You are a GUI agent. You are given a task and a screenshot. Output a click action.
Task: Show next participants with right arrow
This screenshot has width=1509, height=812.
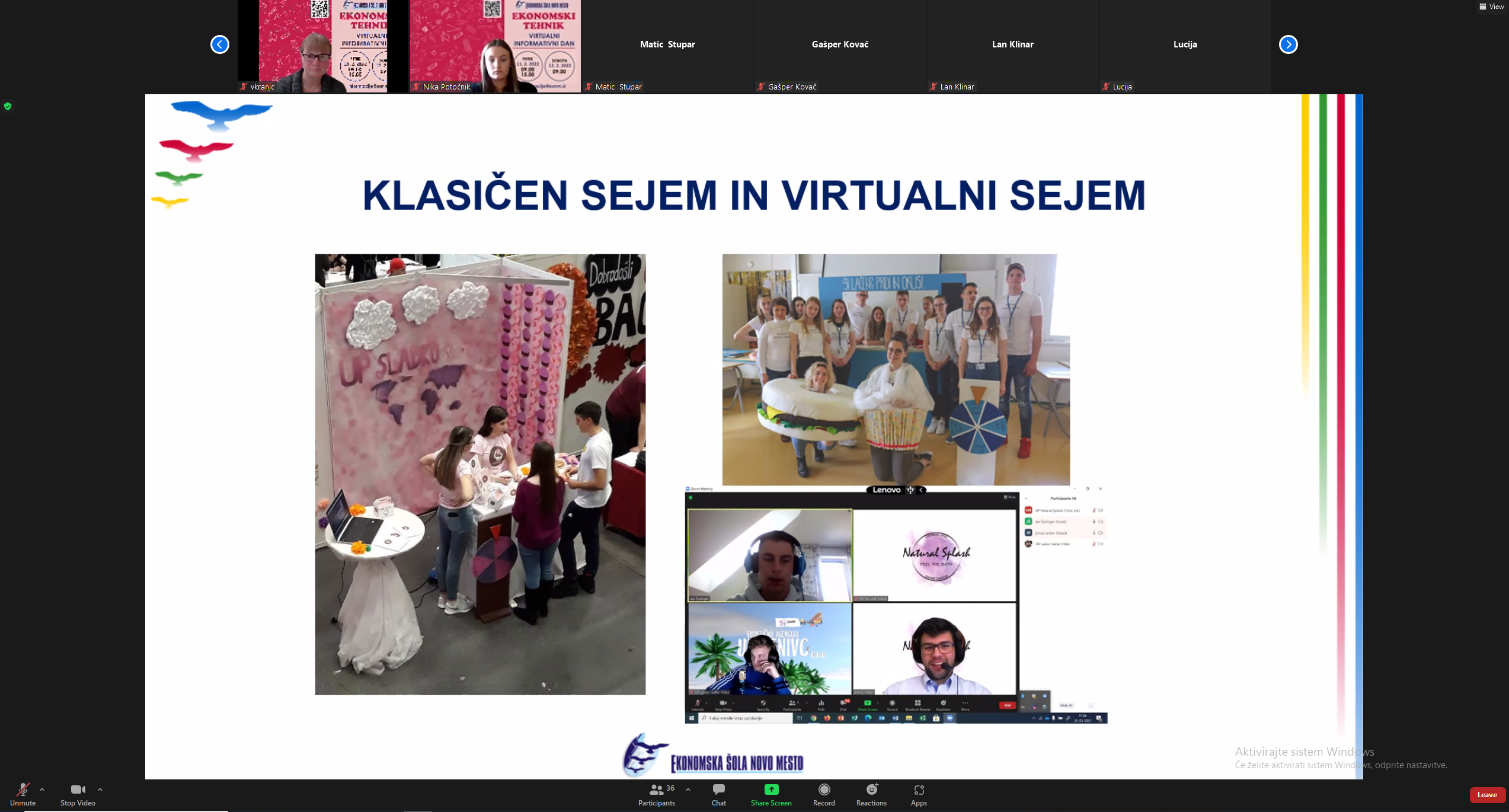[1288, 44]
